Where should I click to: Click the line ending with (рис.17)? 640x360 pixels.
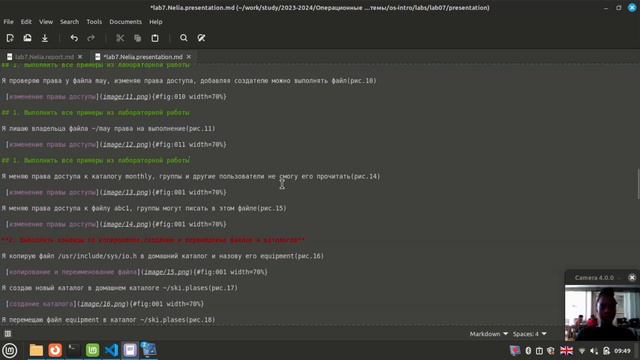pyautogui.click(x=119, y=288)
